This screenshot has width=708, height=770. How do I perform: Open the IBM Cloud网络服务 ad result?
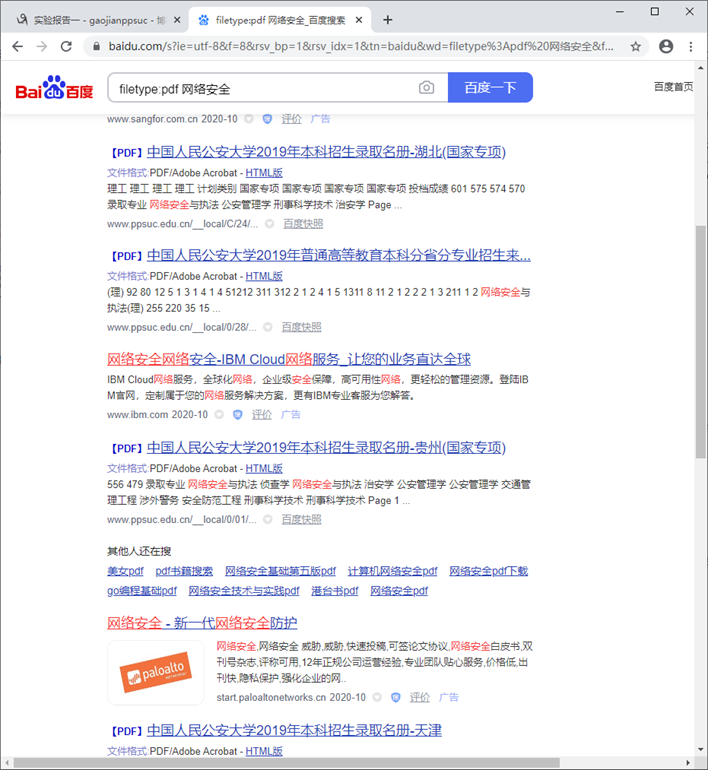(289, 359)
